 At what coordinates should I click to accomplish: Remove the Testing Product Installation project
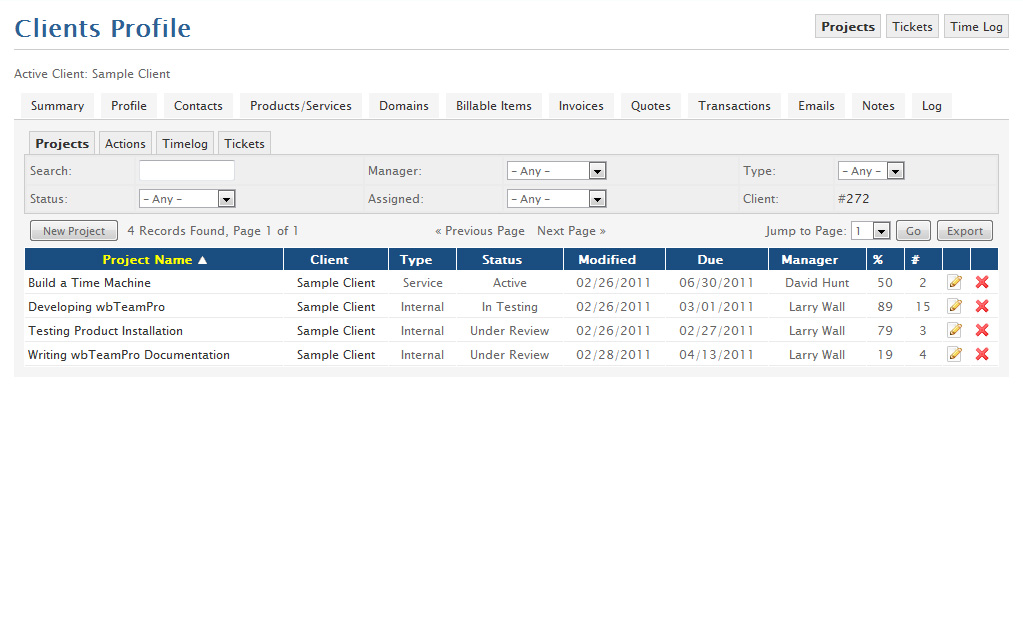[982, 331]
